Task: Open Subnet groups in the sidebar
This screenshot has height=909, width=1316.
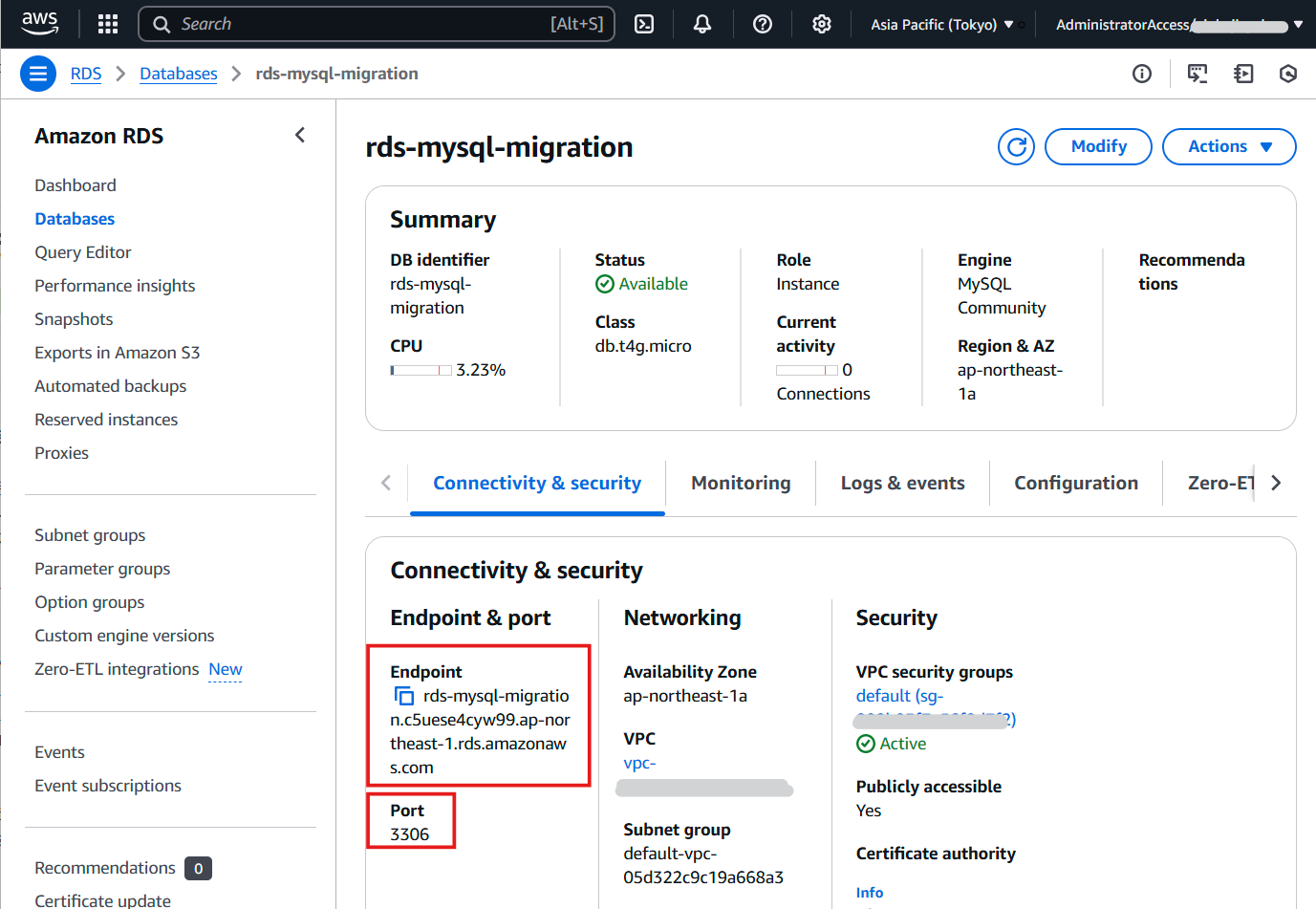Action: pyautogui.click(x=90, y=535)
